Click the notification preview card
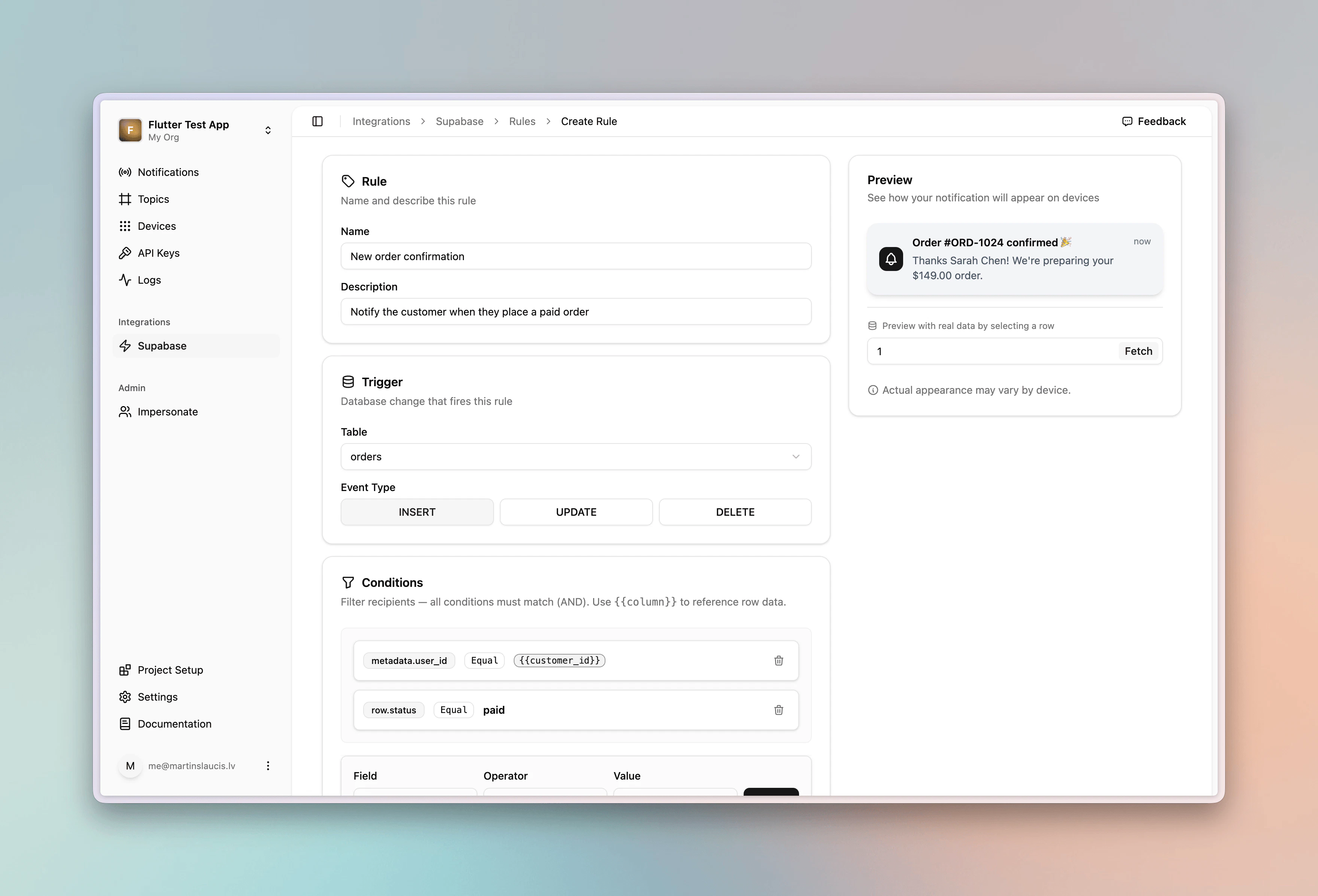Viewport: 1318px width, 896px height. [x=1015, y=259]
